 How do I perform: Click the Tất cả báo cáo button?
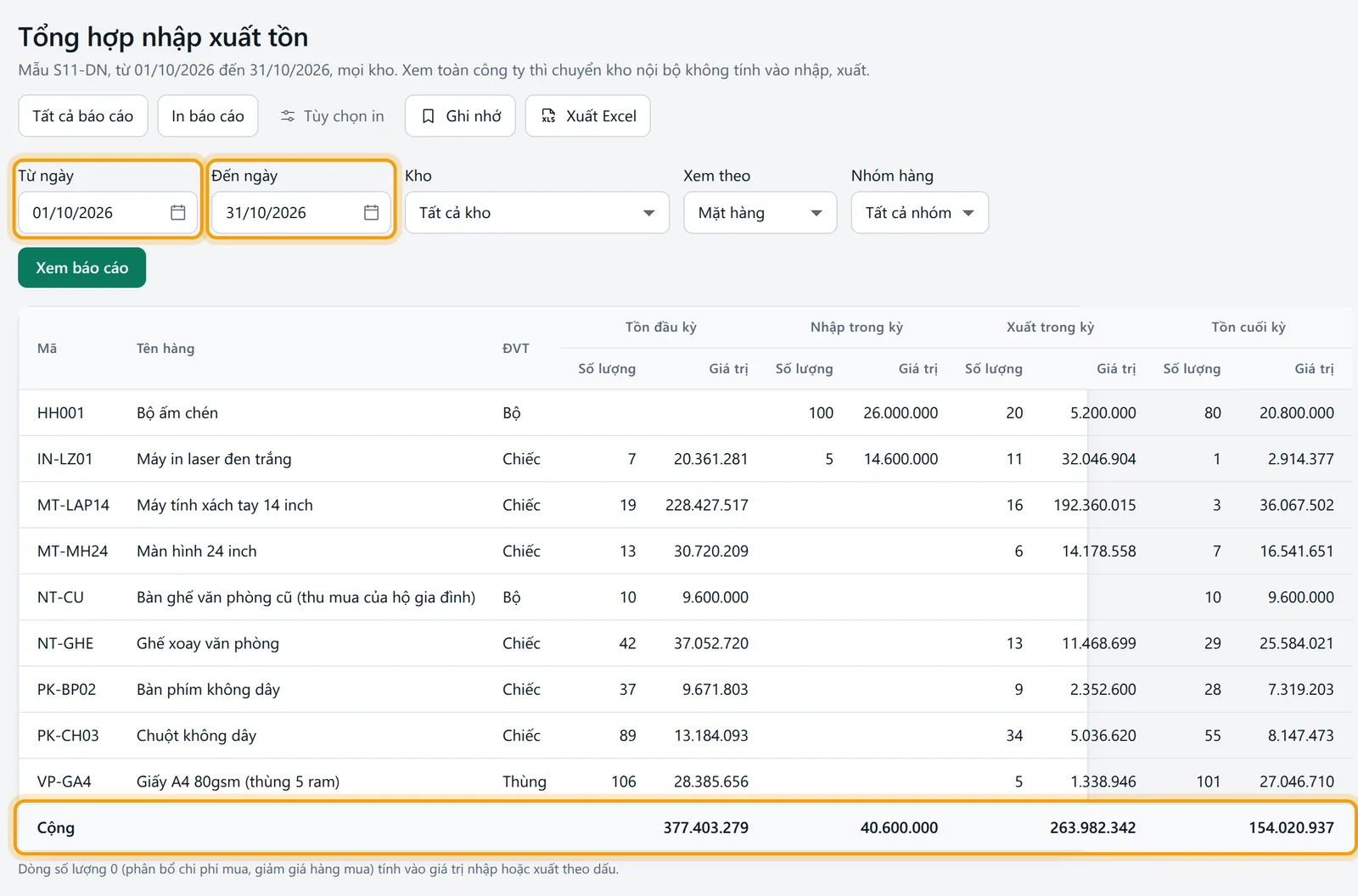coord(83,116)
